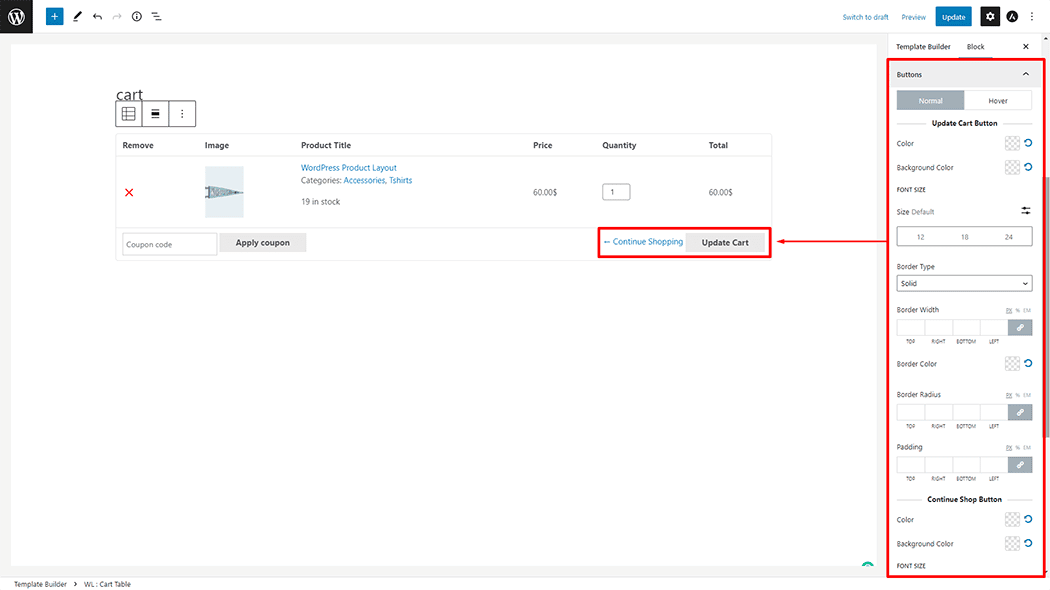Open the Border Type dropdown
The image size is (1050, 590).
964,284
